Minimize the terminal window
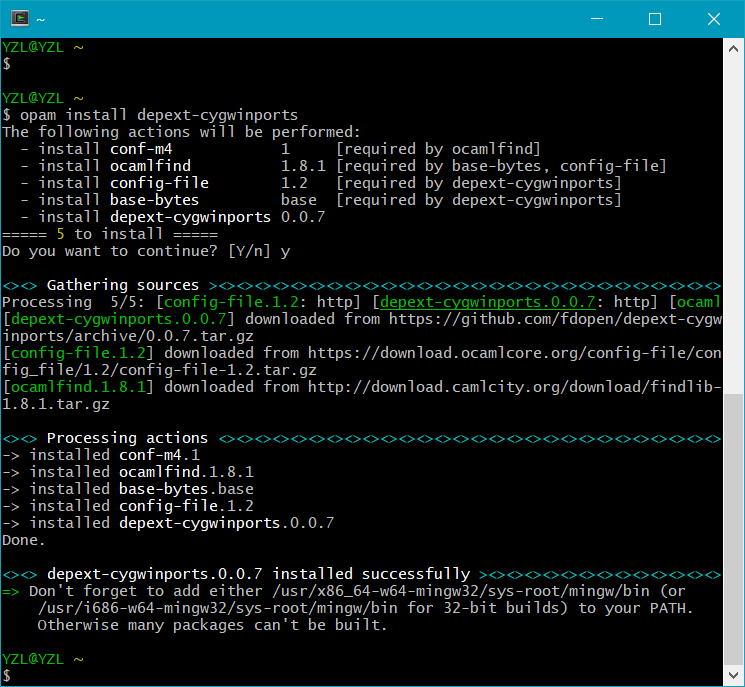Image resolution: width=745 pixels, height=687 pixels. [x=597, y=19]
